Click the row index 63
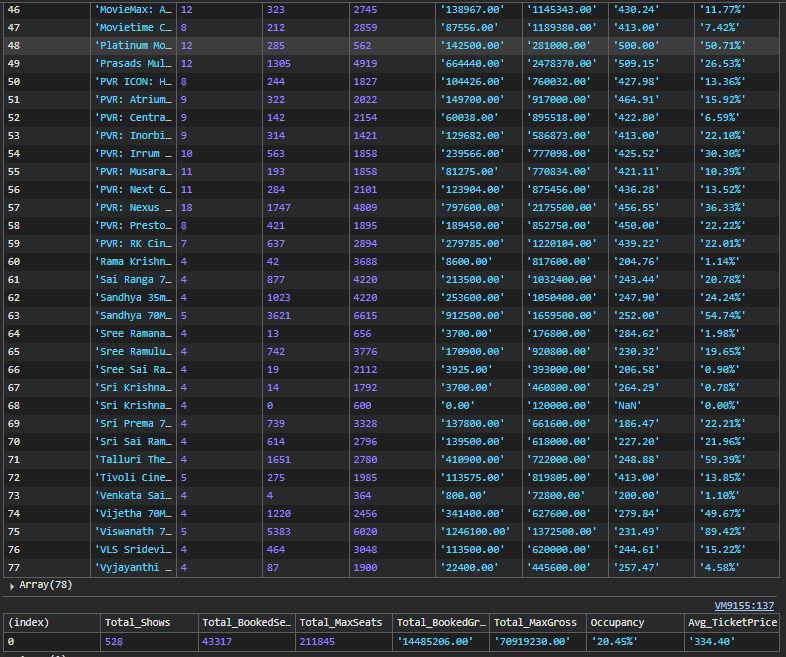The image size is (786, 657). 14,316
